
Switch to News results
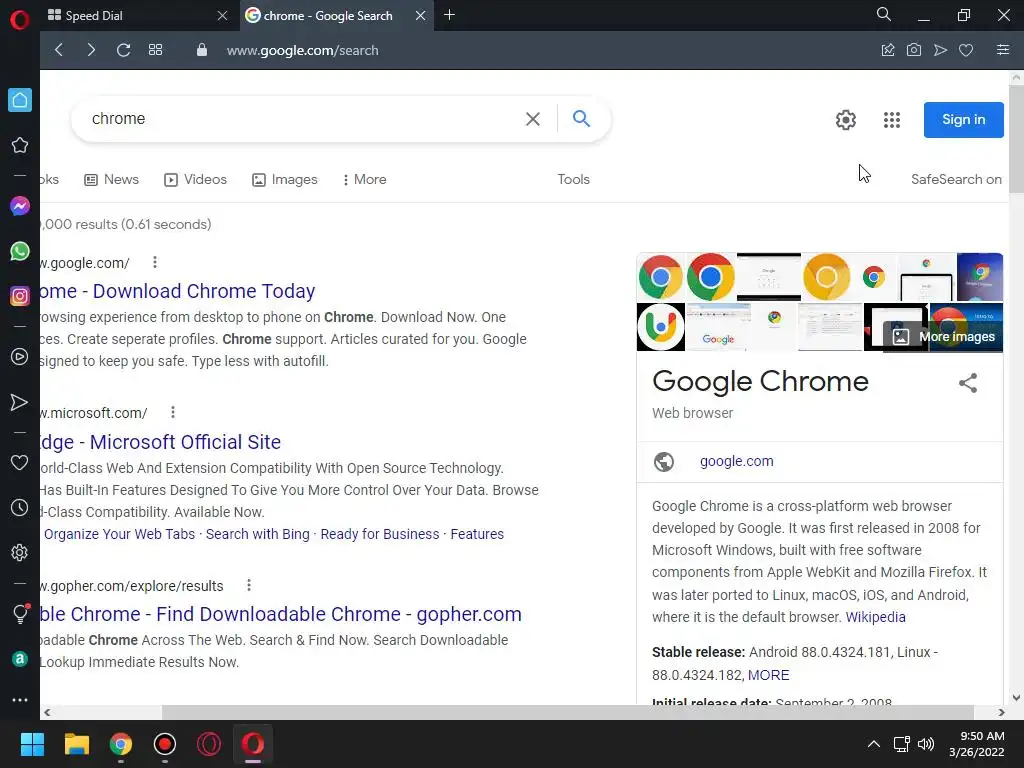click(x=112, y=180)
